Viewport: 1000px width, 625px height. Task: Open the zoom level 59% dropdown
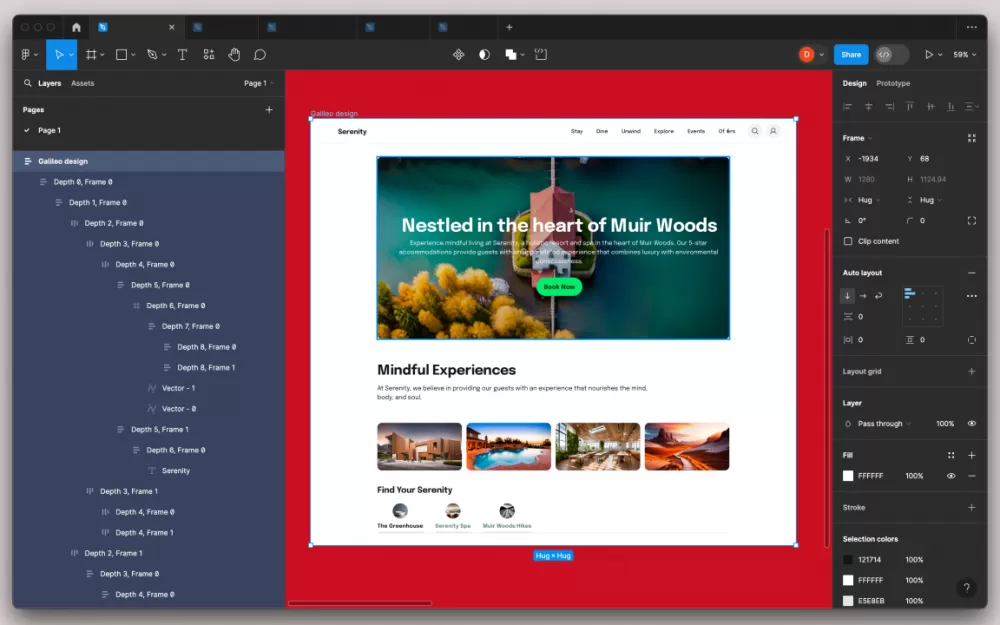tap(964, 55)
